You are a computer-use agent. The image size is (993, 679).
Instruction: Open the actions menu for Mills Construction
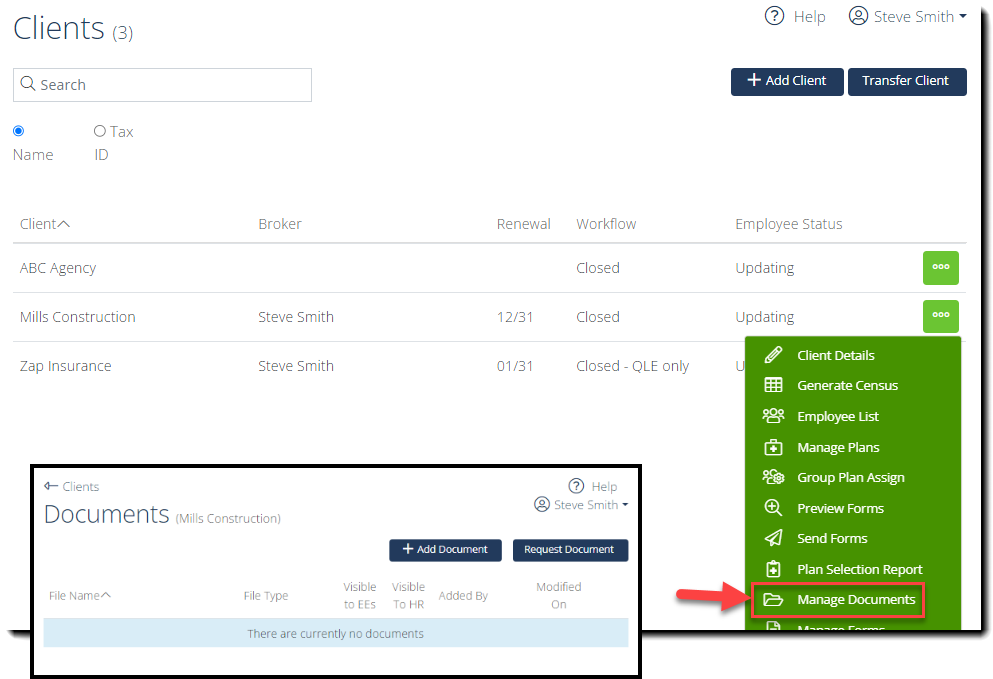click(x=940, y=316)
